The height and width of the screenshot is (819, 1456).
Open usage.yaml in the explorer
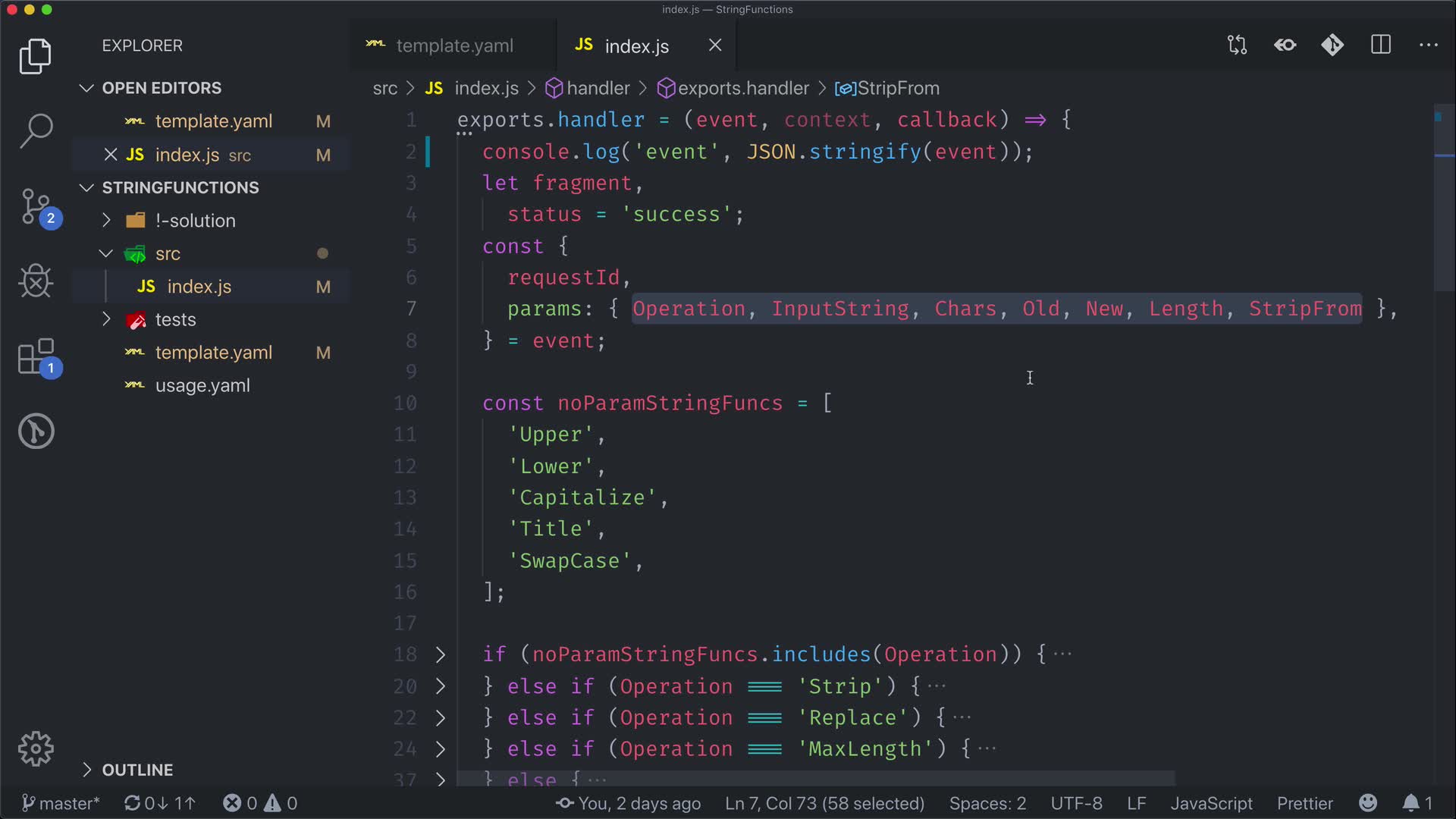202,386
